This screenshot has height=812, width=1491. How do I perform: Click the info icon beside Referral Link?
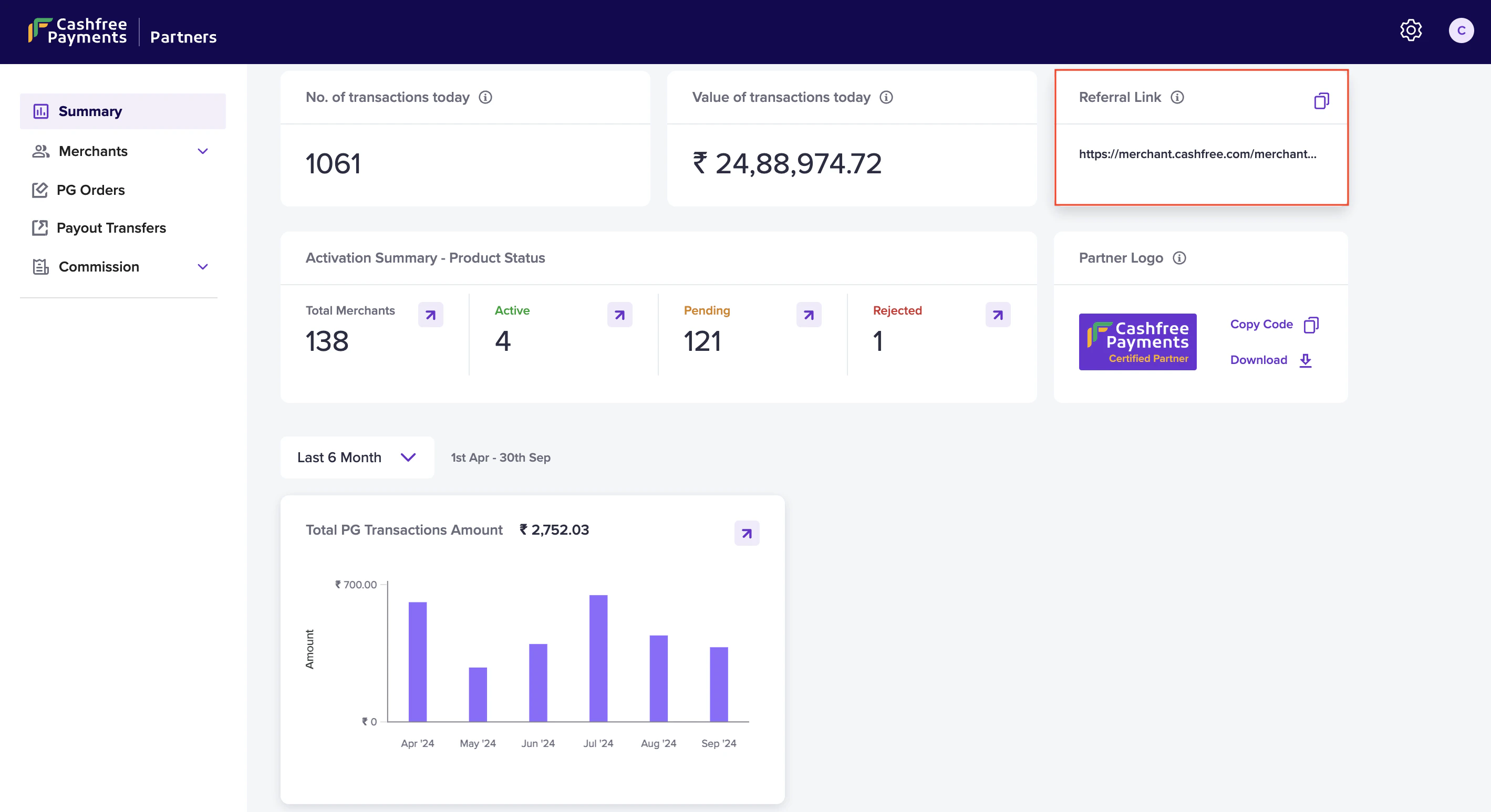tap(1178, 97)
